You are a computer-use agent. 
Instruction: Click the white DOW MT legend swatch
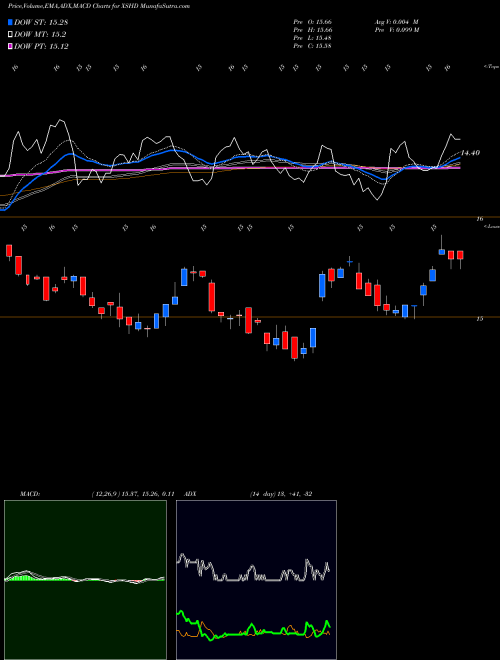coord(11,35)
